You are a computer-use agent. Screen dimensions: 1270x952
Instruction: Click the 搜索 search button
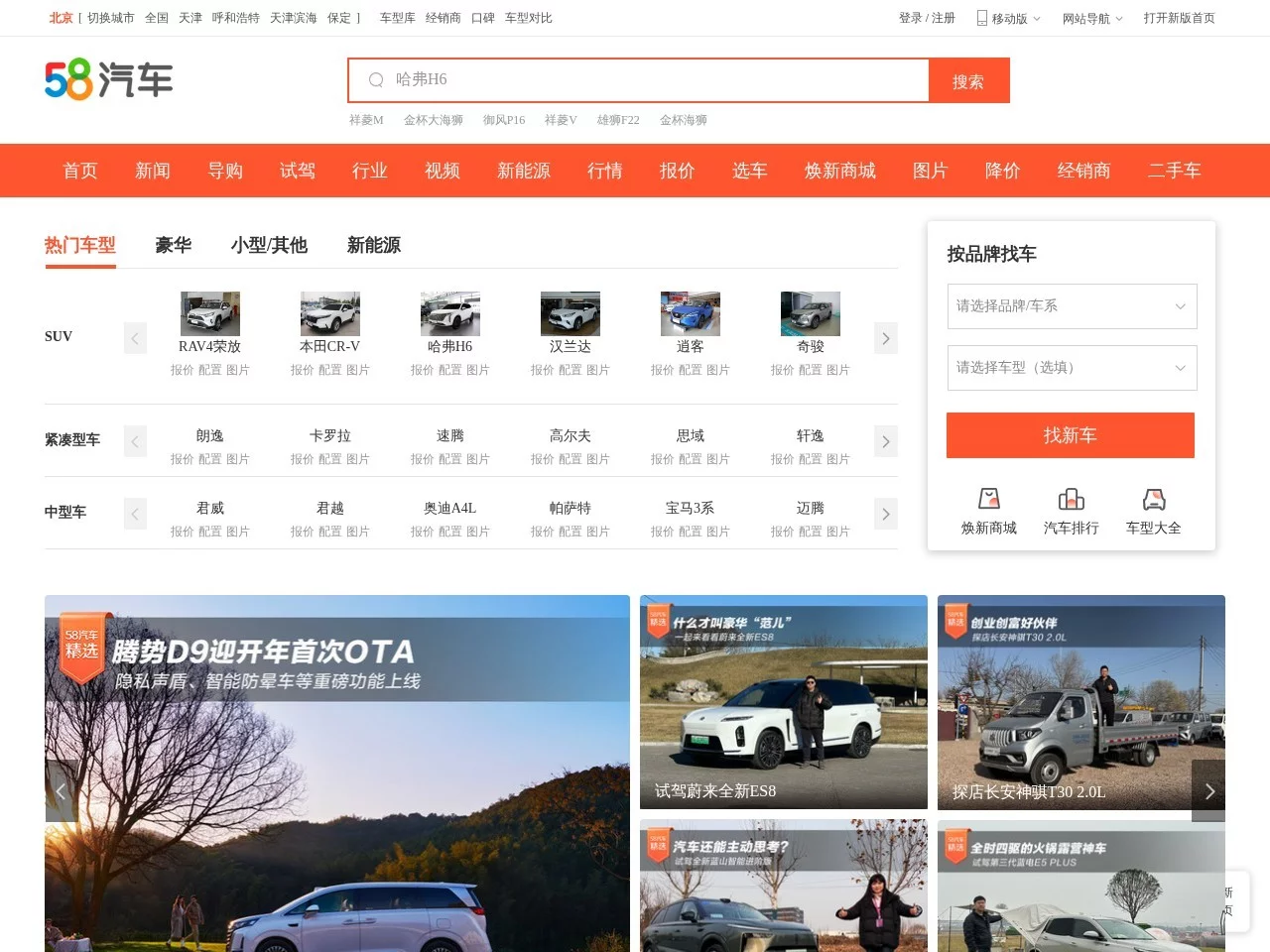click(968, 80)
